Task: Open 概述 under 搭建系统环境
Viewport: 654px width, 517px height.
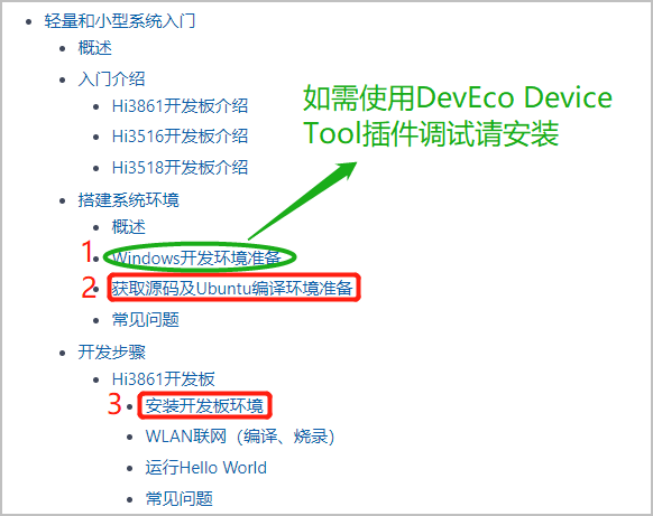Action: 128,227
